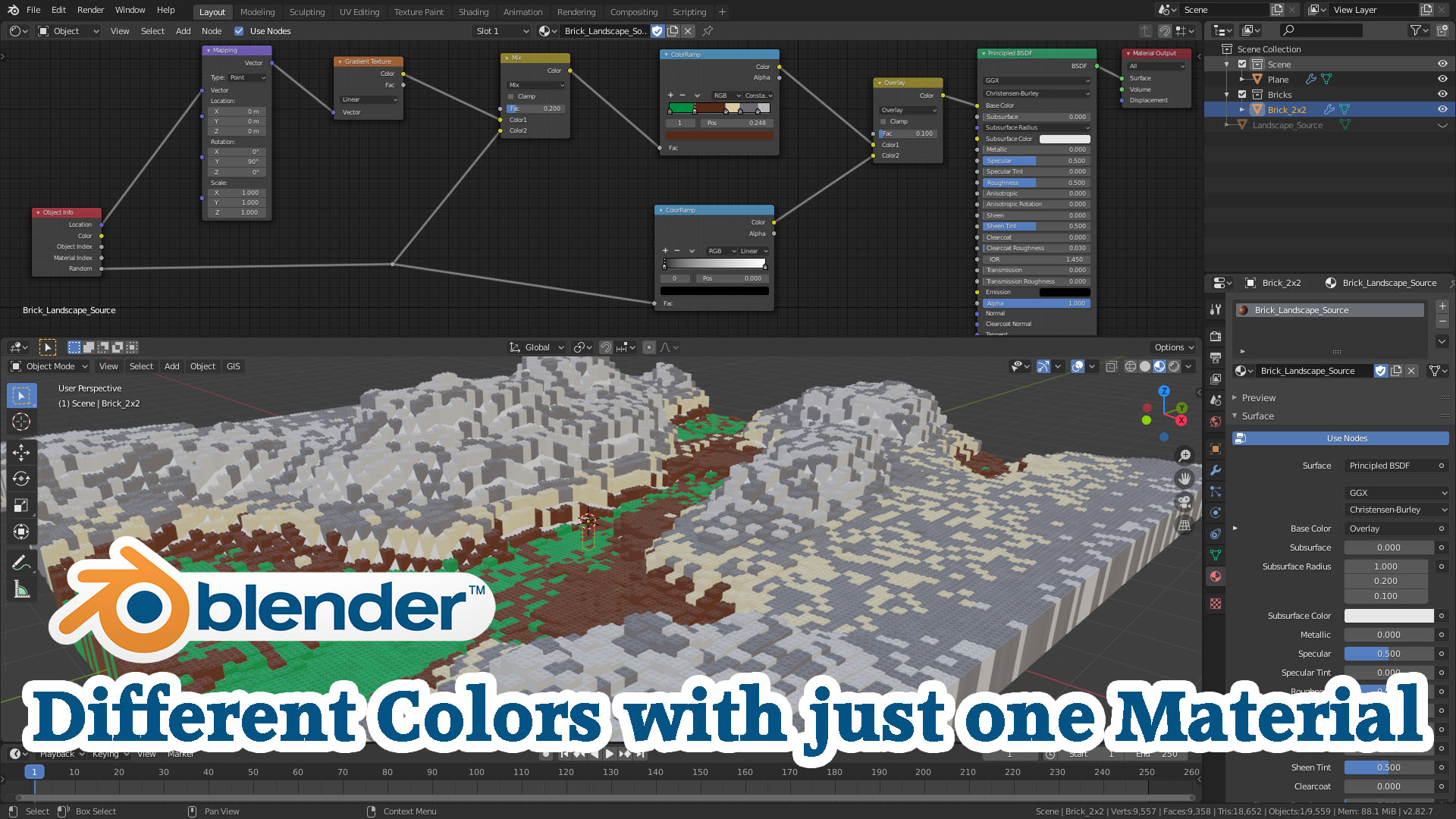Select the Cursor tool in viewport toolbar

point(21,422)
